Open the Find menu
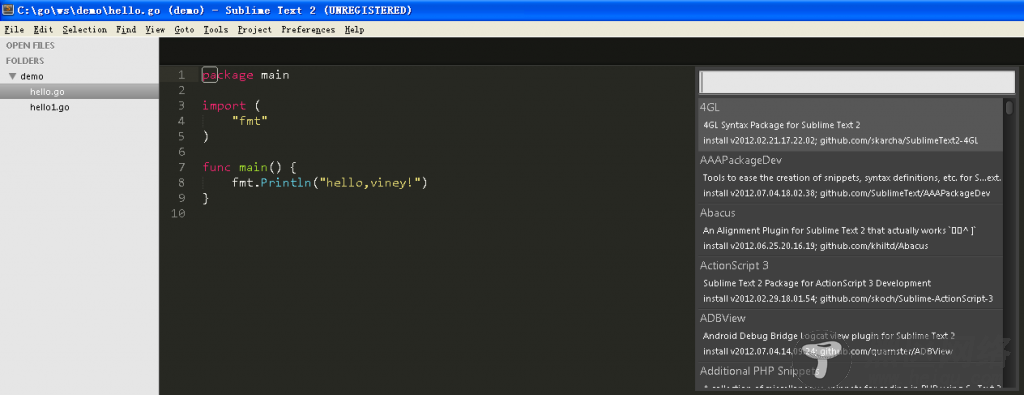The image size is (1024, 395). click(x=126, y=29)
